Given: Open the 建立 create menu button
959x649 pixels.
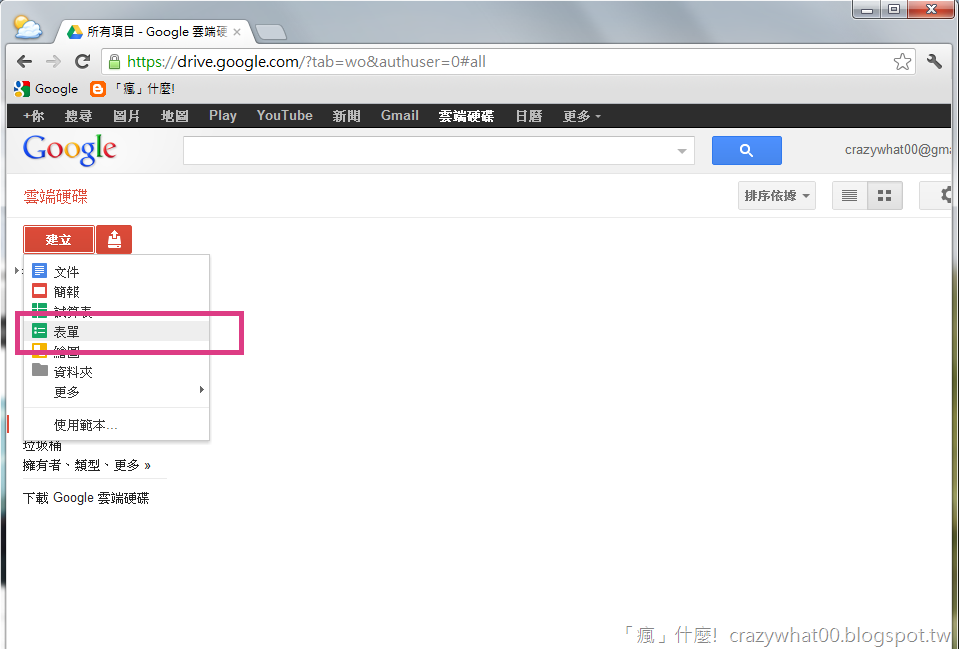Looking at the screenshot, I should pos(59,239).
